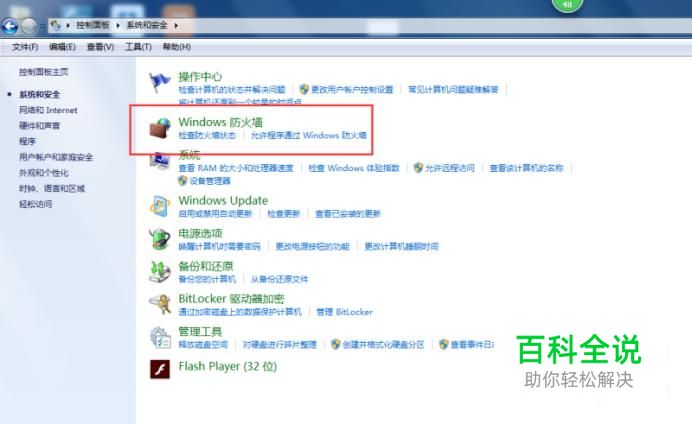Click 查看该计算机的名称 link

(526, 168)
